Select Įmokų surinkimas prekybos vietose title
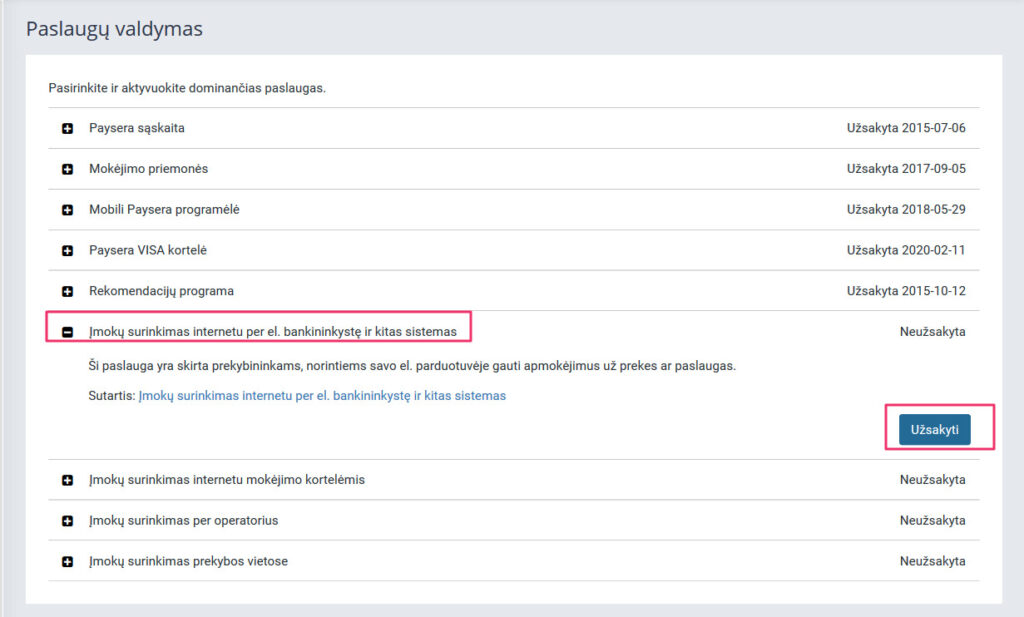Viewport: 1024px width, 617px height. pos(188,562)
